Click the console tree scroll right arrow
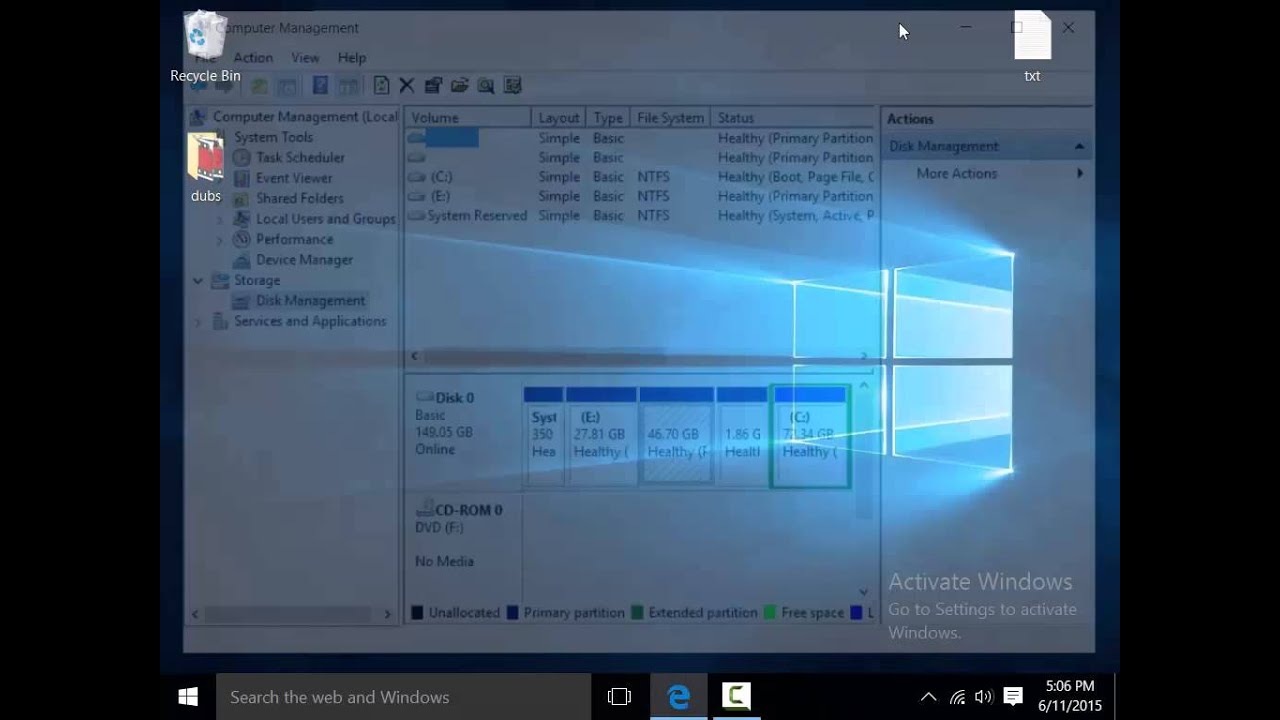 pyautogui.click(x=388, y=614)
